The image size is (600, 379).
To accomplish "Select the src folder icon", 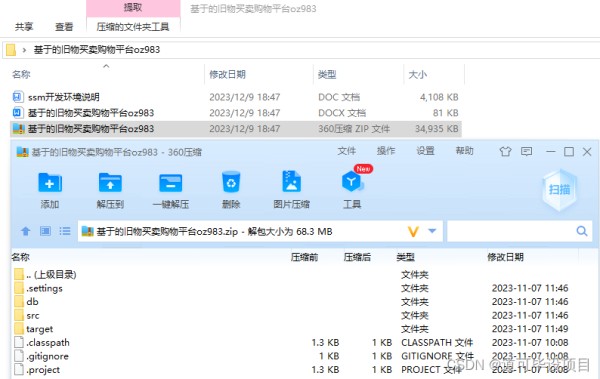I will (19, 315).
